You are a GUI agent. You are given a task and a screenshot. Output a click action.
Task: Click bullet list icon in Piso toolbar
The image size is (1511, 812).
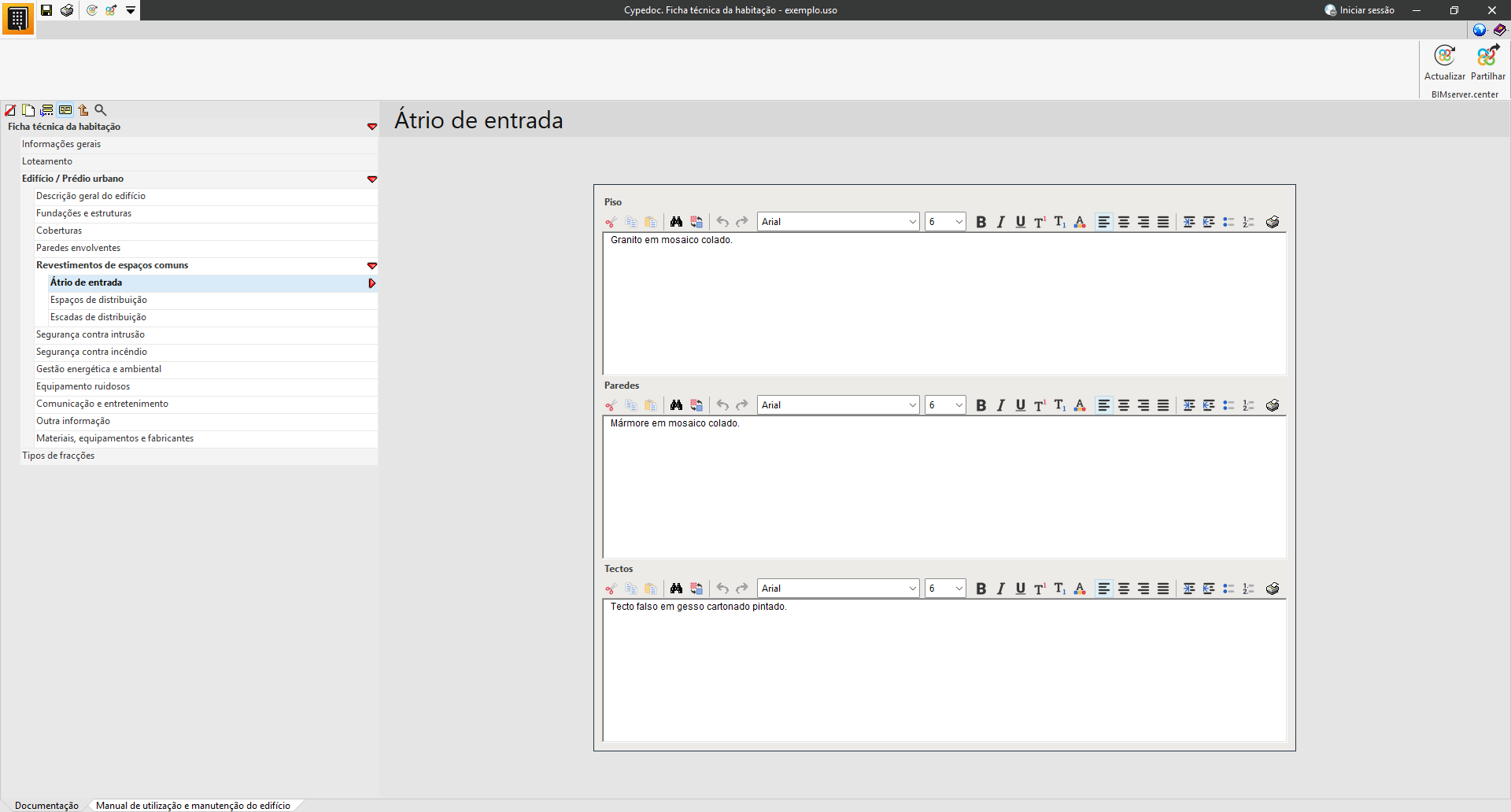[1228, 222]
